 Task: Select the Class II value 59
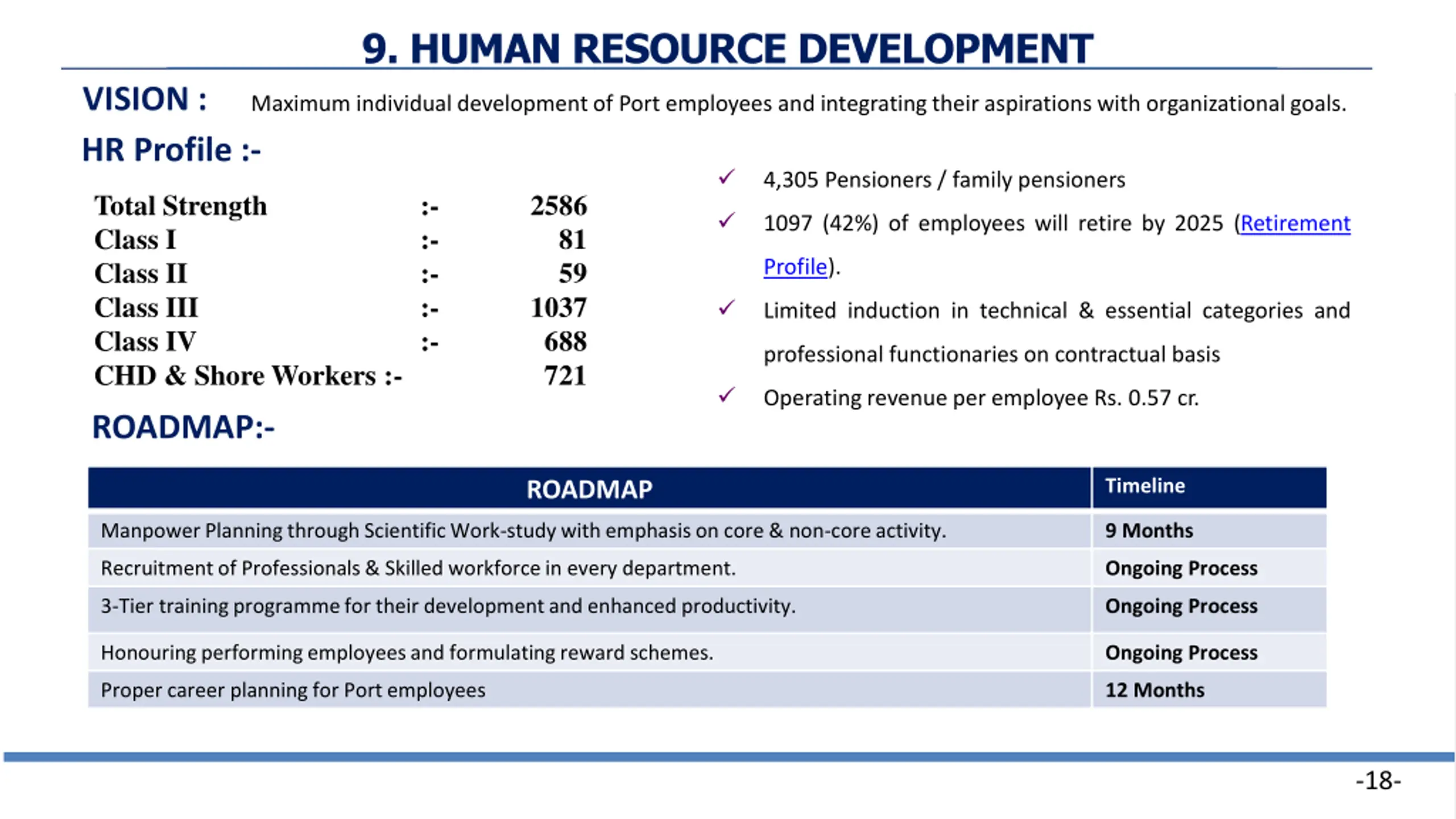[572, 274]
